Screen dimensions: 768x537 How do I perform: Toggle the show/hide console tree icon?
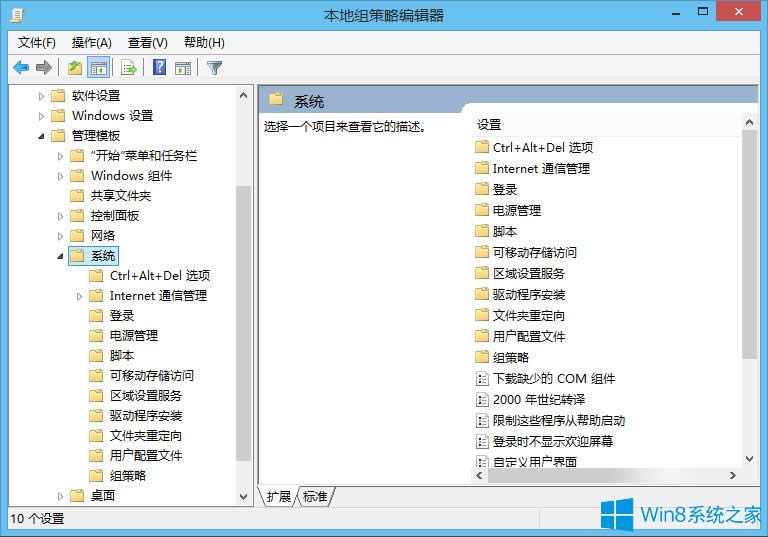[x=99, y=68]
